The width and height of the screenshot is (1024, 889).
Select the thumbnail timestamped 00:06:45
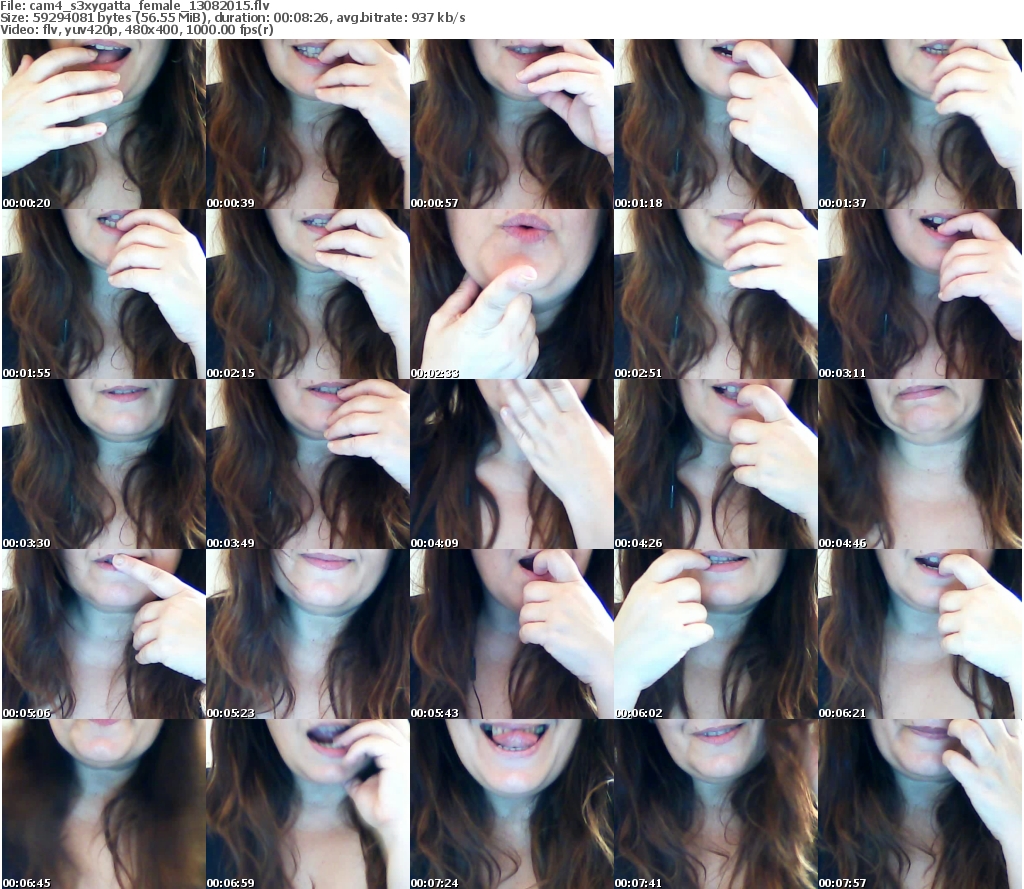[104, 804]
